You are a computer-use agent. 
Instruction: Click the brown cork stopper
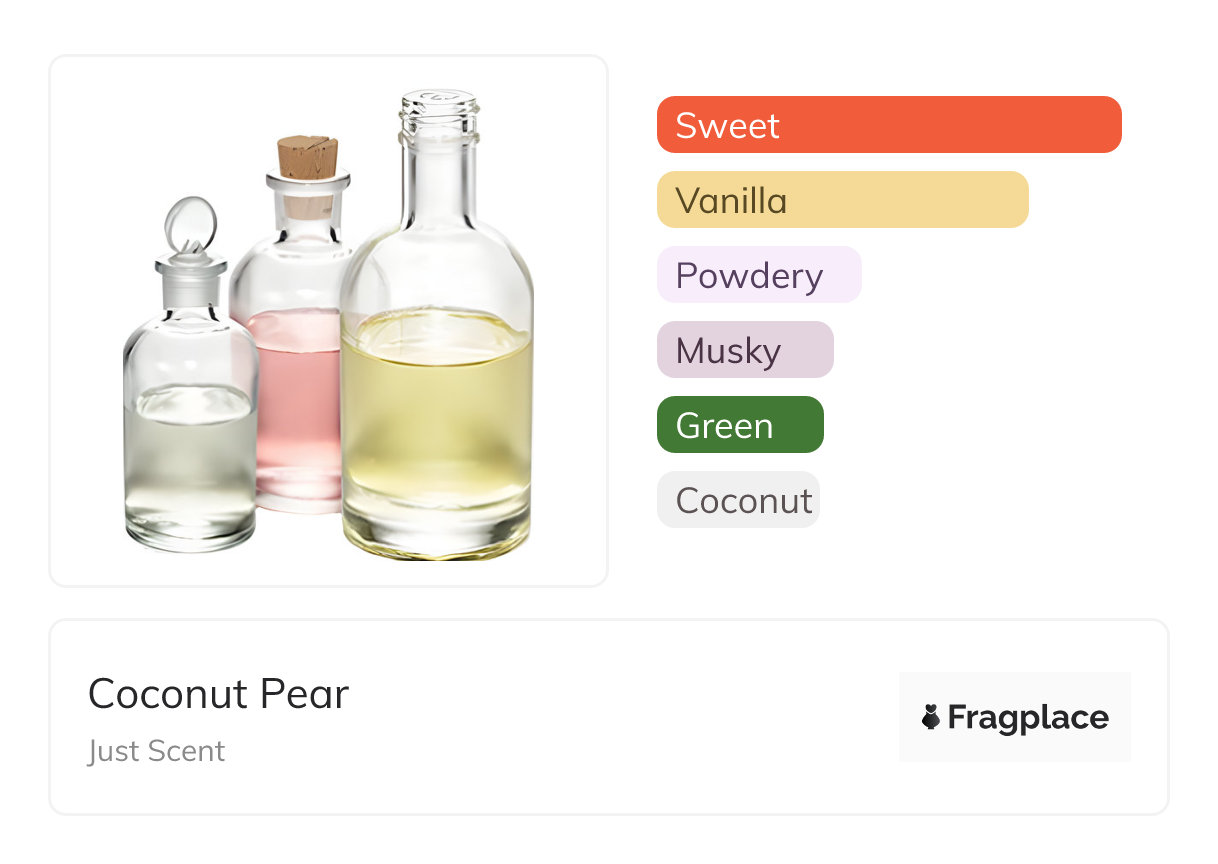[x=307, y=157]
